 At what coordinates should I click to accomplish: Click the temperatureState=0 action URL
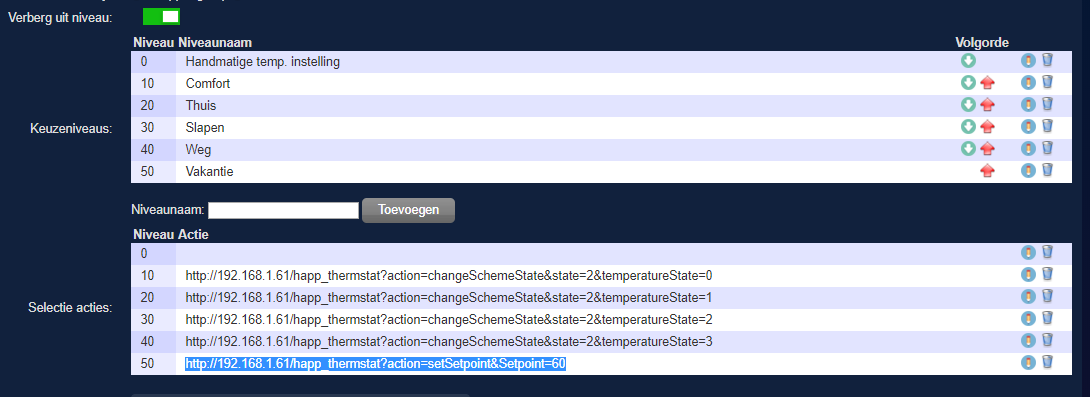(x=449, y=276)
